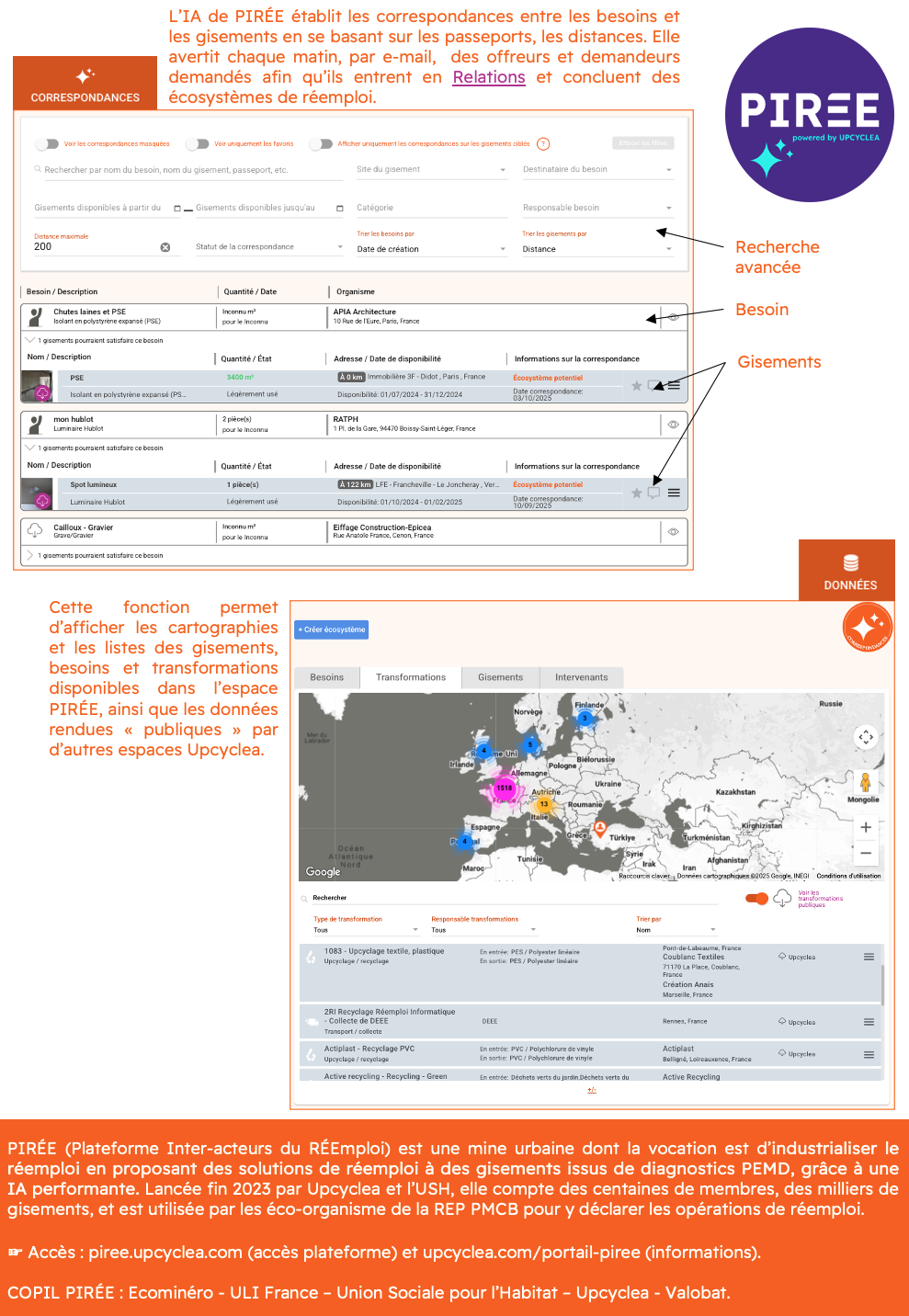Zoom out on the map
The image size is (909, 1316).
[866, 854]
